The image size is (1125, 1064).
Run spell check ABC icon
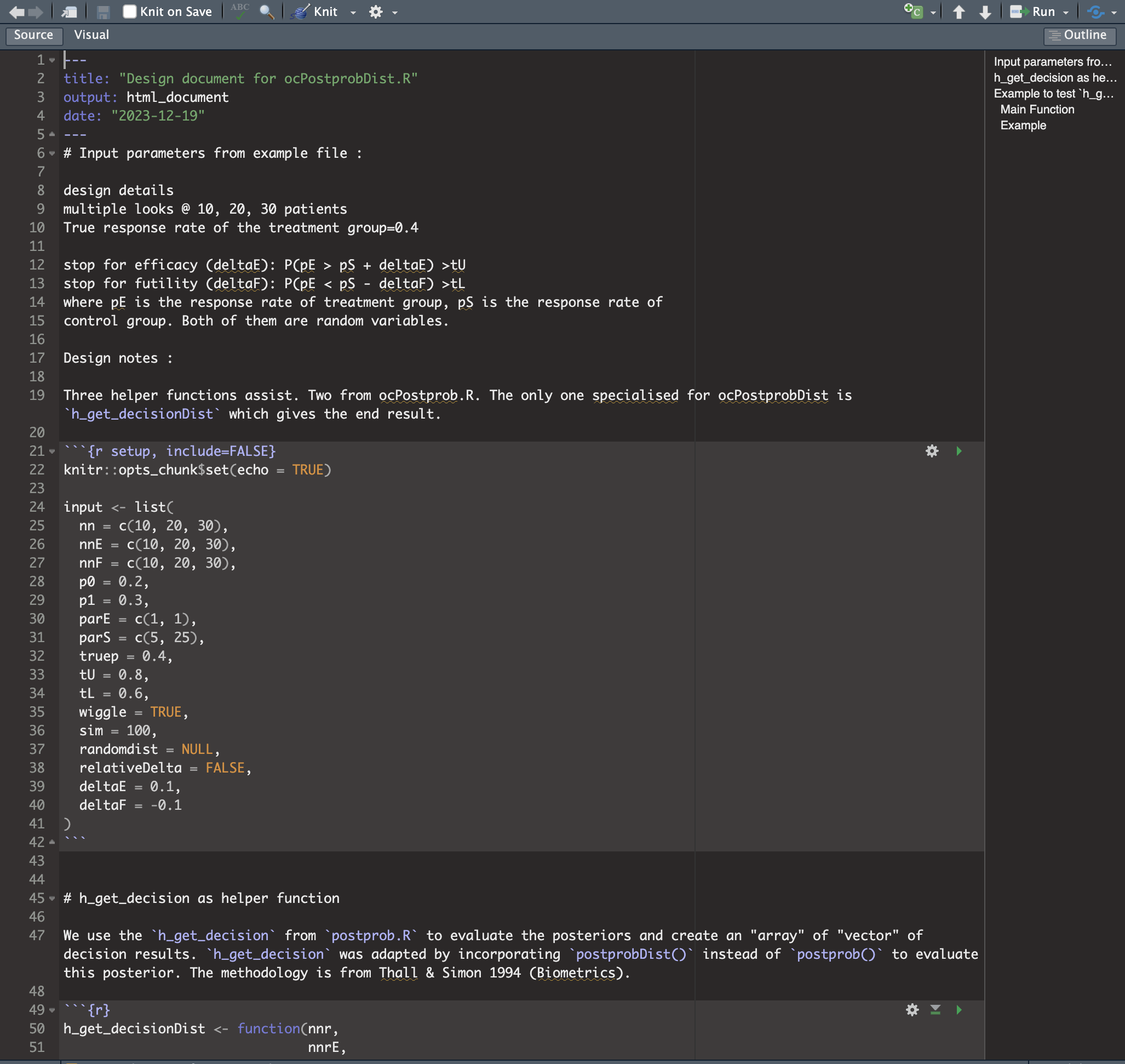(x=240, y=12)
